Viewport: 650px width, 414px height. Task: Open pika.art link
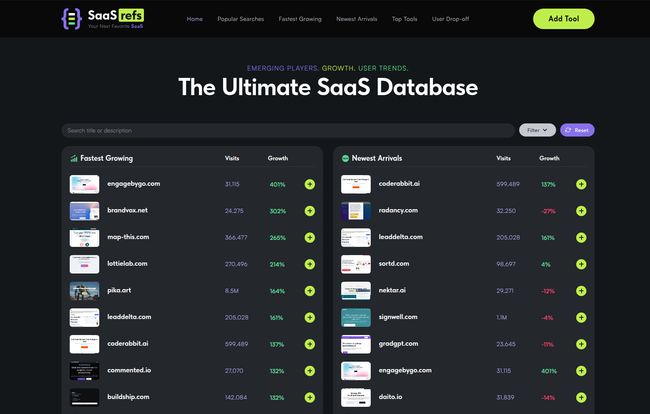[119, 290]
